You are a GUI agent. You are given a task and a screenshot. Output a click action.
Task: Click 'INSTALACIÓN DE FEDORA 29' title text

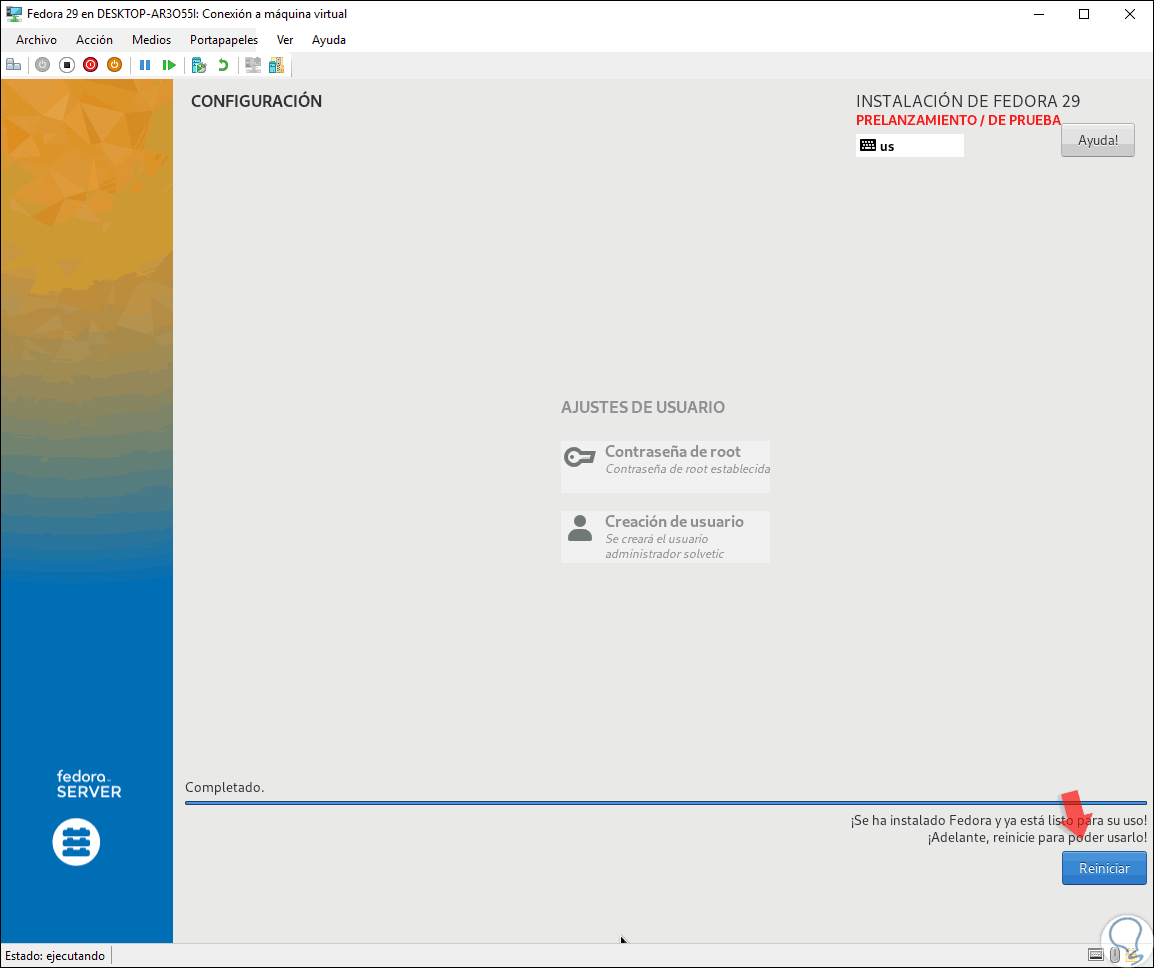point(968,101)
